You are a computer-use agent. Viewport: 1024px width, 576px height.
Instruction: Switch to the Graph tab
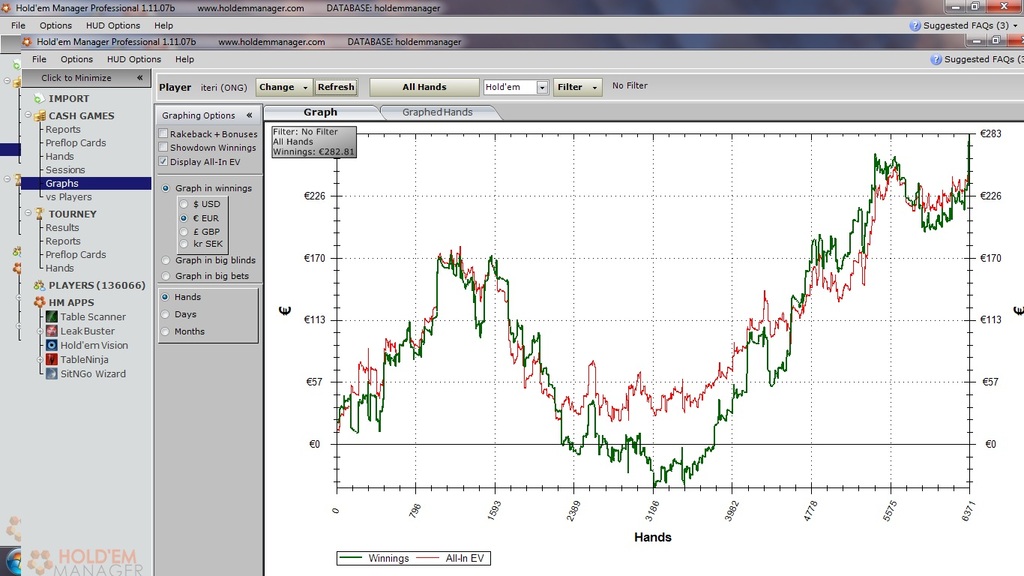point(320,112)
